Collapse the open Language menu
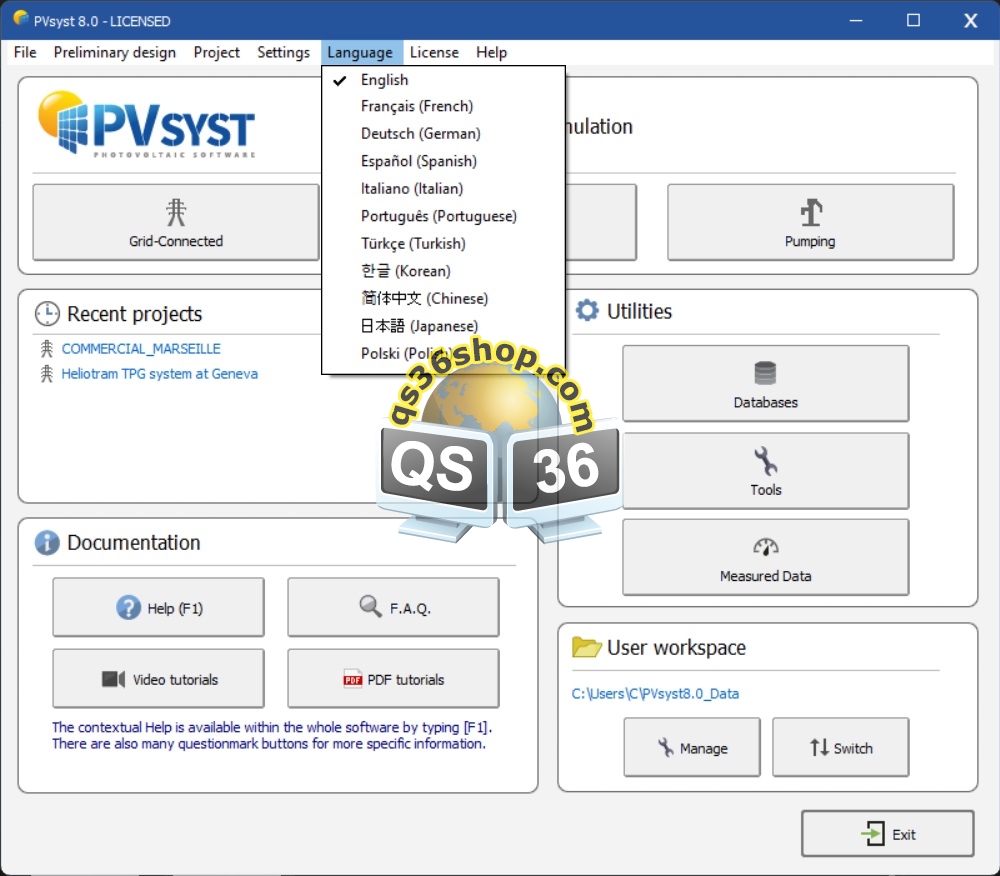The image size is (1000, 876). [360, 52]
